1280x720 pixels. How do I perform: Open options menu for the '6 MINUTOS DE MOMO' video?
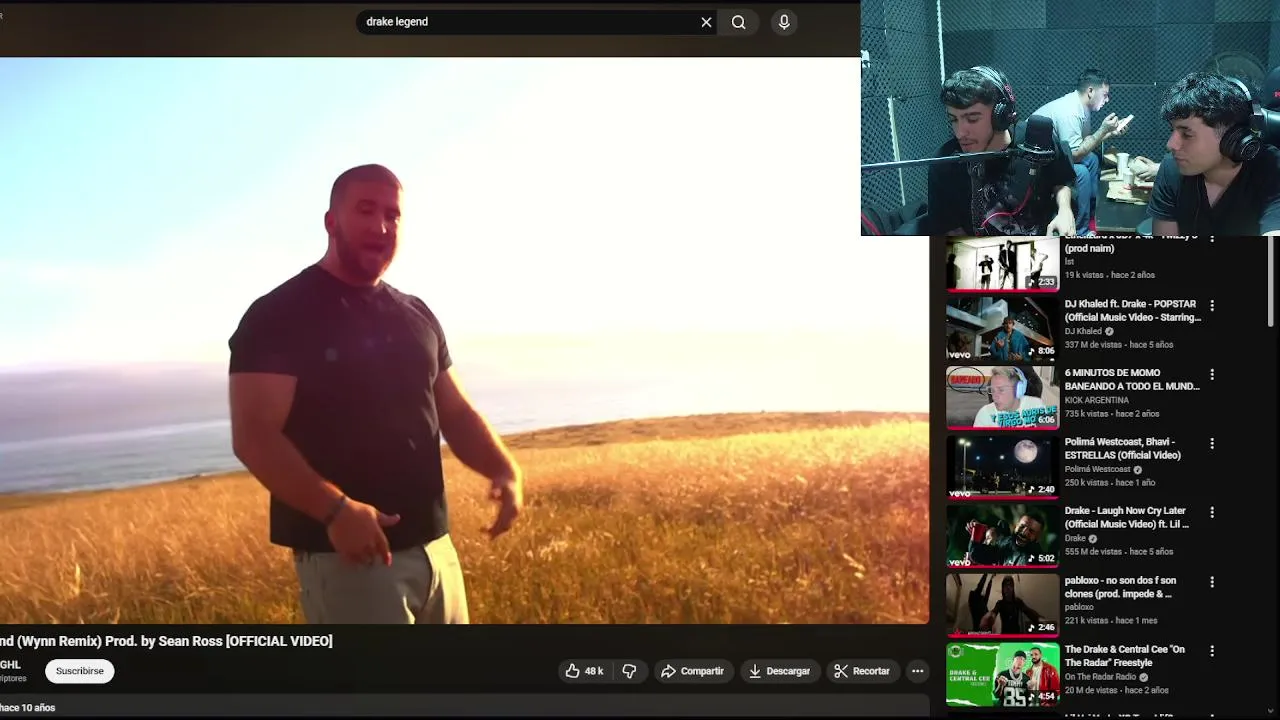pos(1212,374)
